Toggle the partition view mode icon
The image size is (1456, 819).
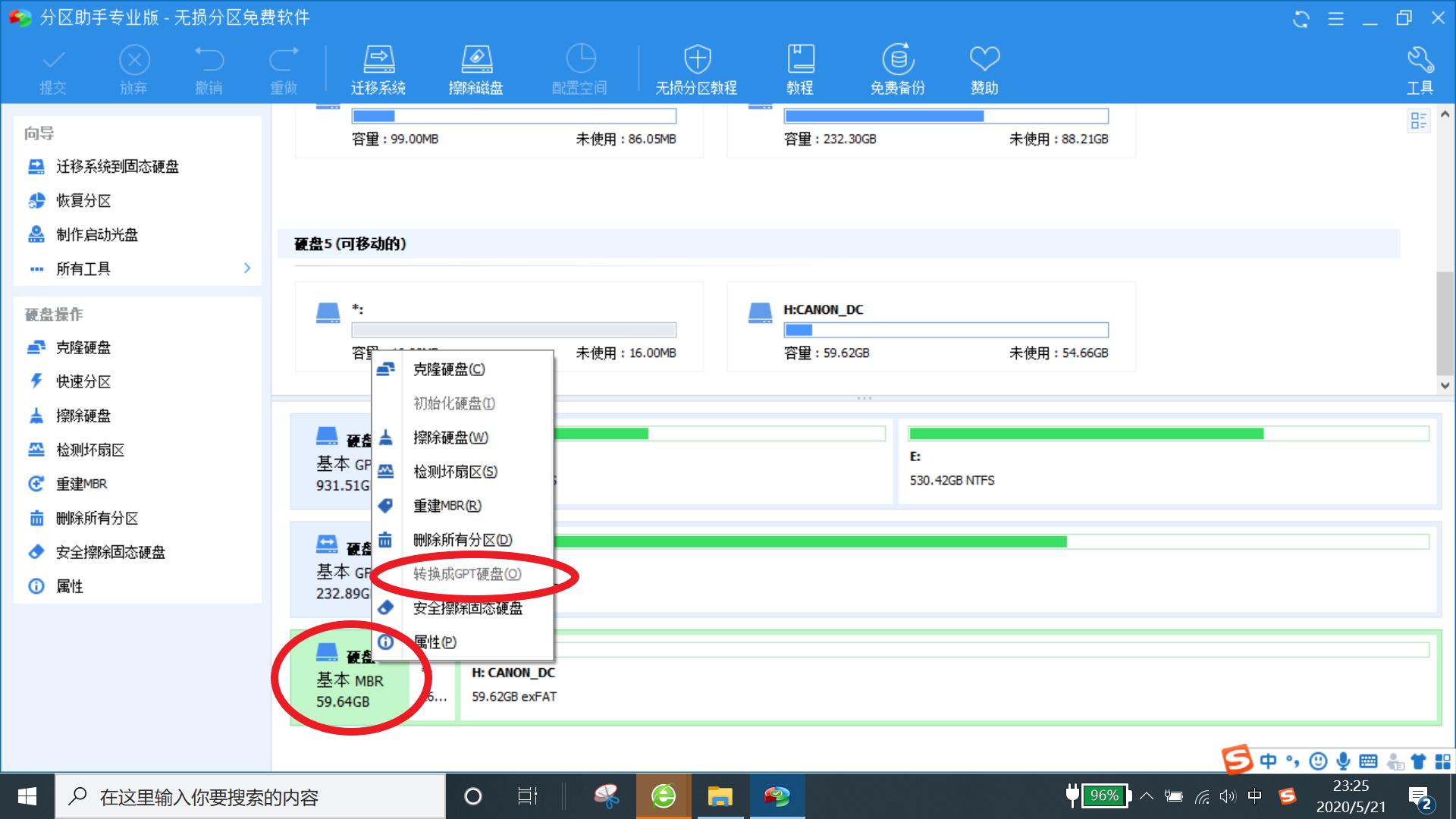pos(1418,121)
